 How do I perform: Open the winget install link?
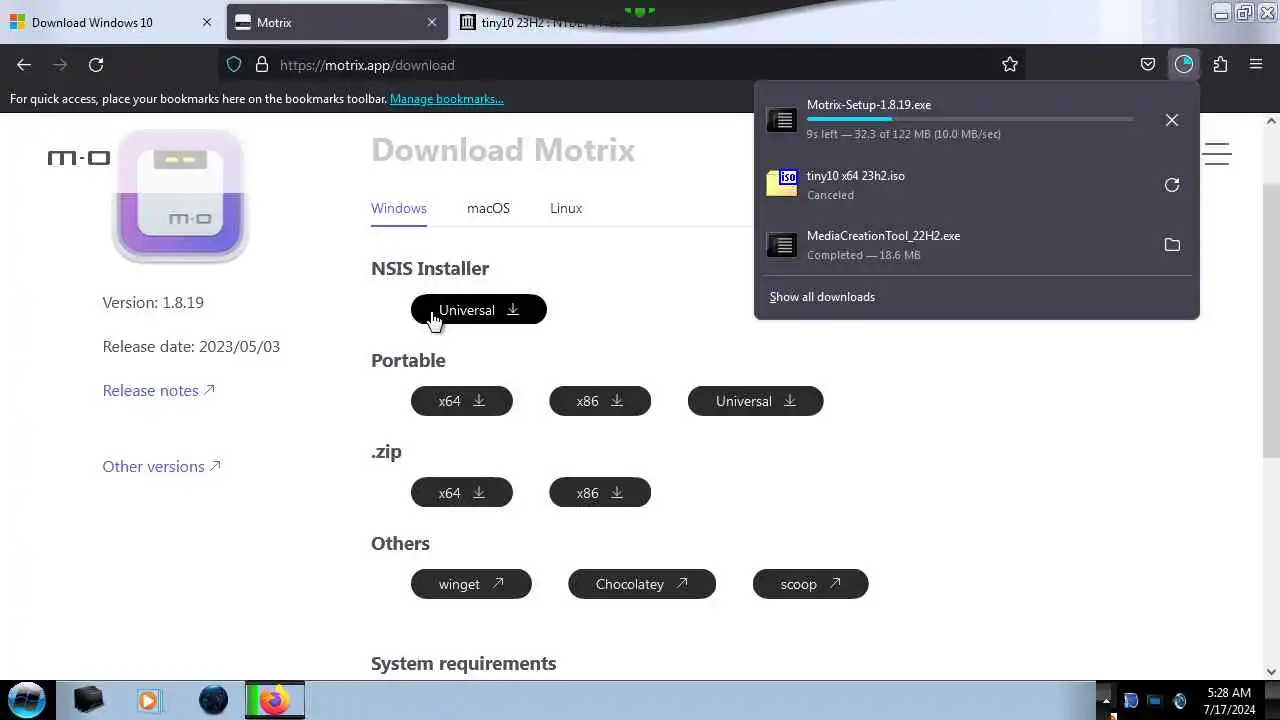pos(471,584)
